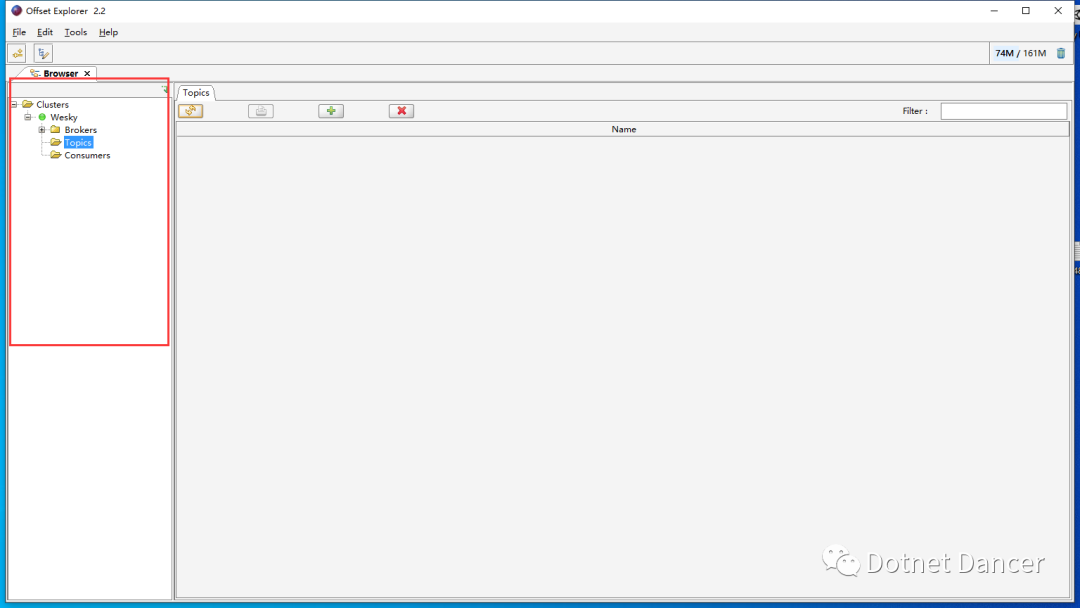The image size is (1080, 608).
Task: Refresh the topics list button
Action: point(191,111)
